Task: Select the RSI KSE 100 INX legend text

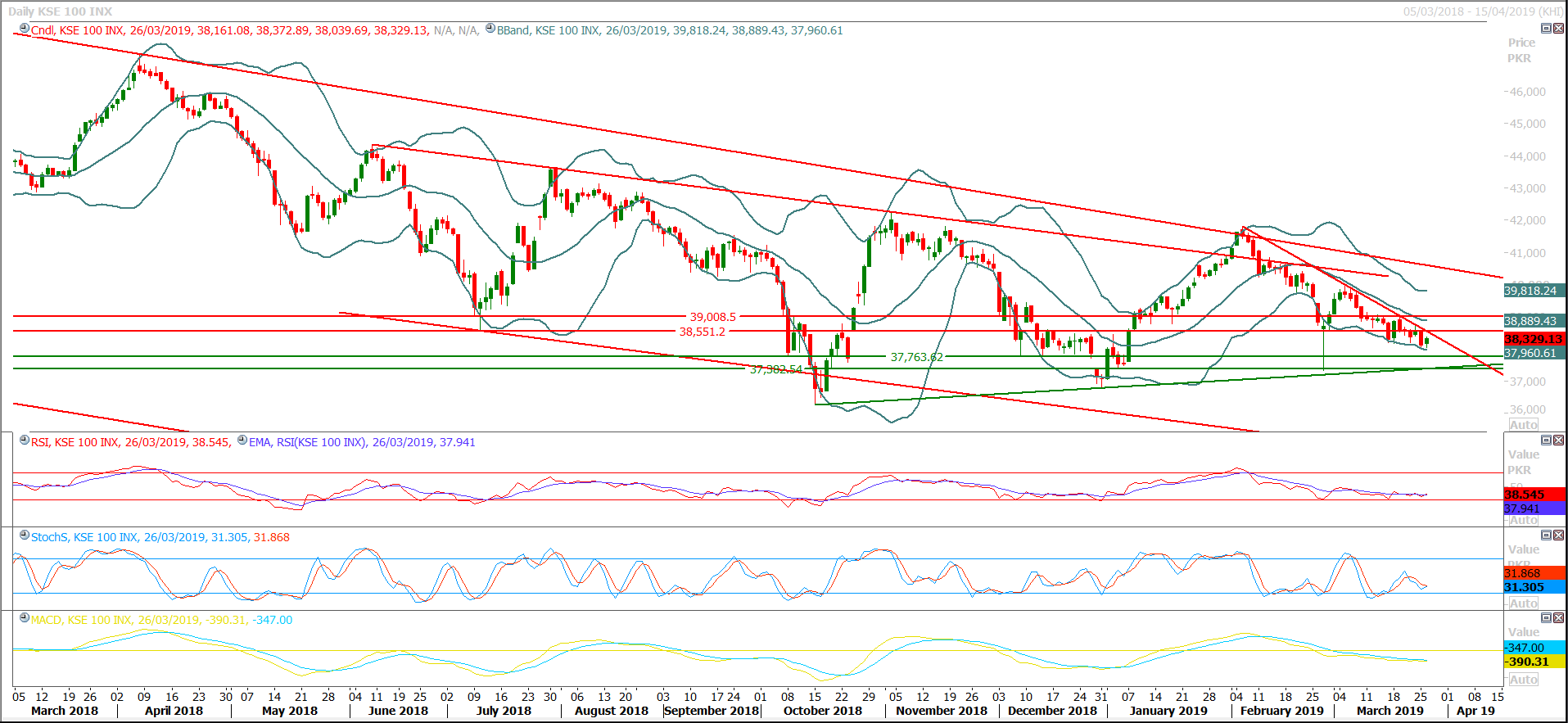Action: tap(131, 442)
